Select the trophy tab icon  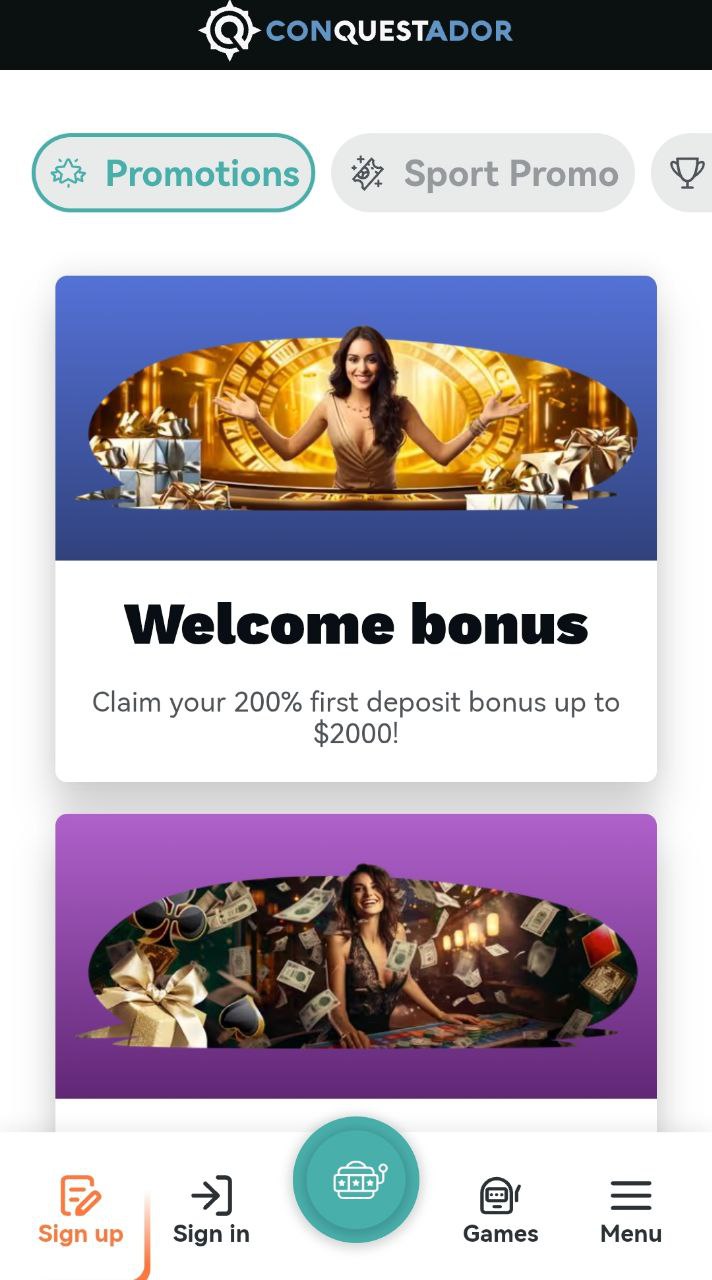(687, 173)
